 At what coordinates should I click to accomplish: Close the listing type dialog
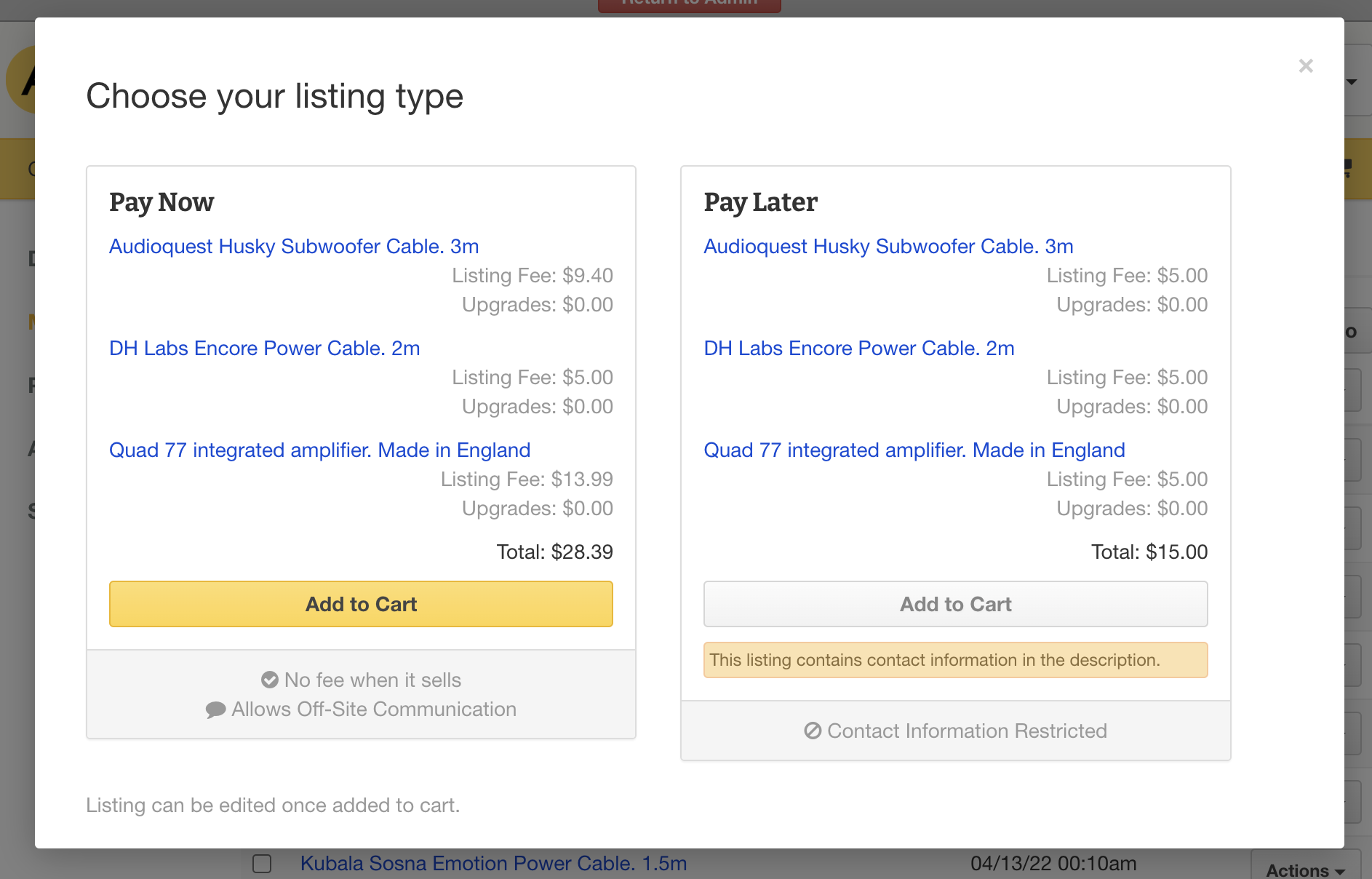pyautogui.click(x=1306, y=66)
